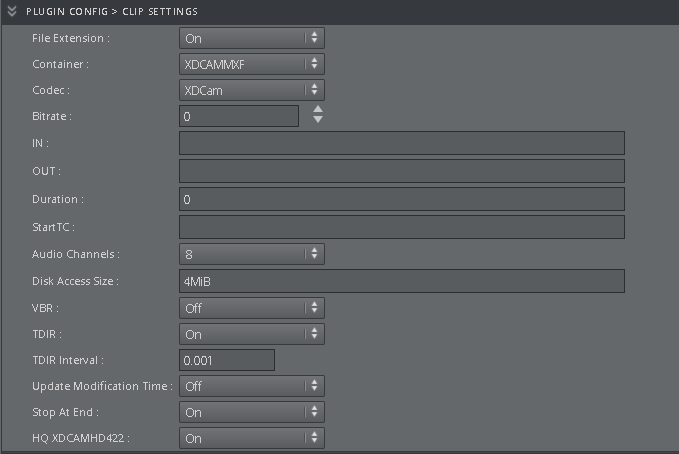
Task: Click the TDIR Interval field
Action: click(x=227, y=360)
